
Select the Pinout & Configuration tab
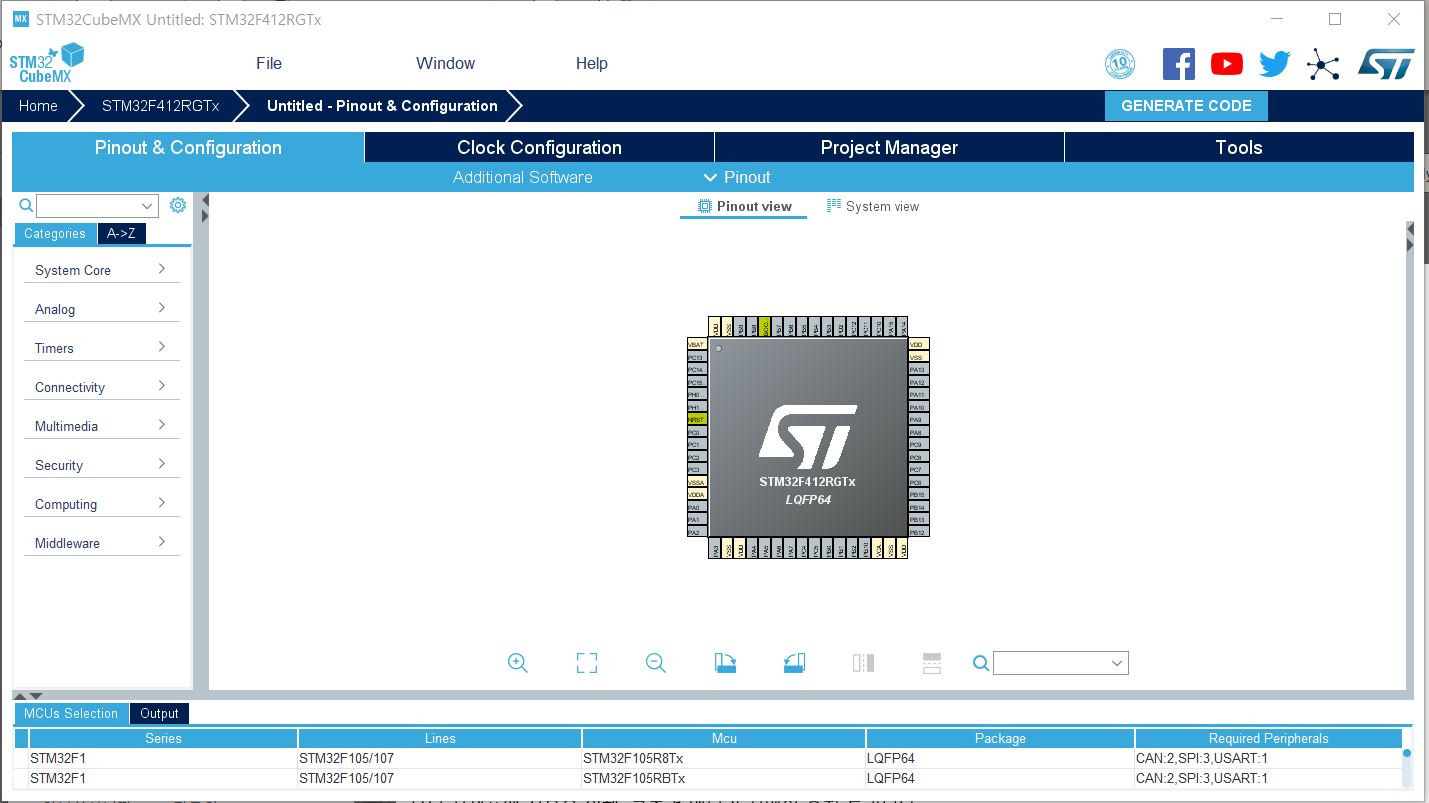188,147
